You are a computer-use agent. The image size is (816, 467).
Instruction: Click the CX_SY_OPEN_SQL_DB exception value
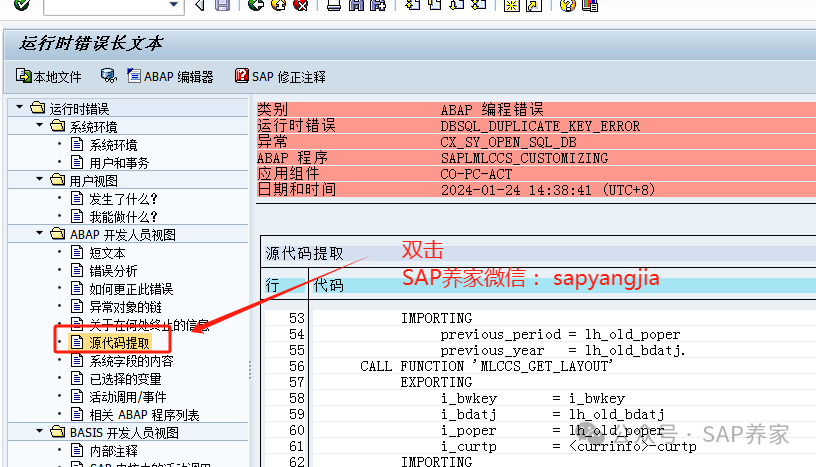[x=508, y=142]
